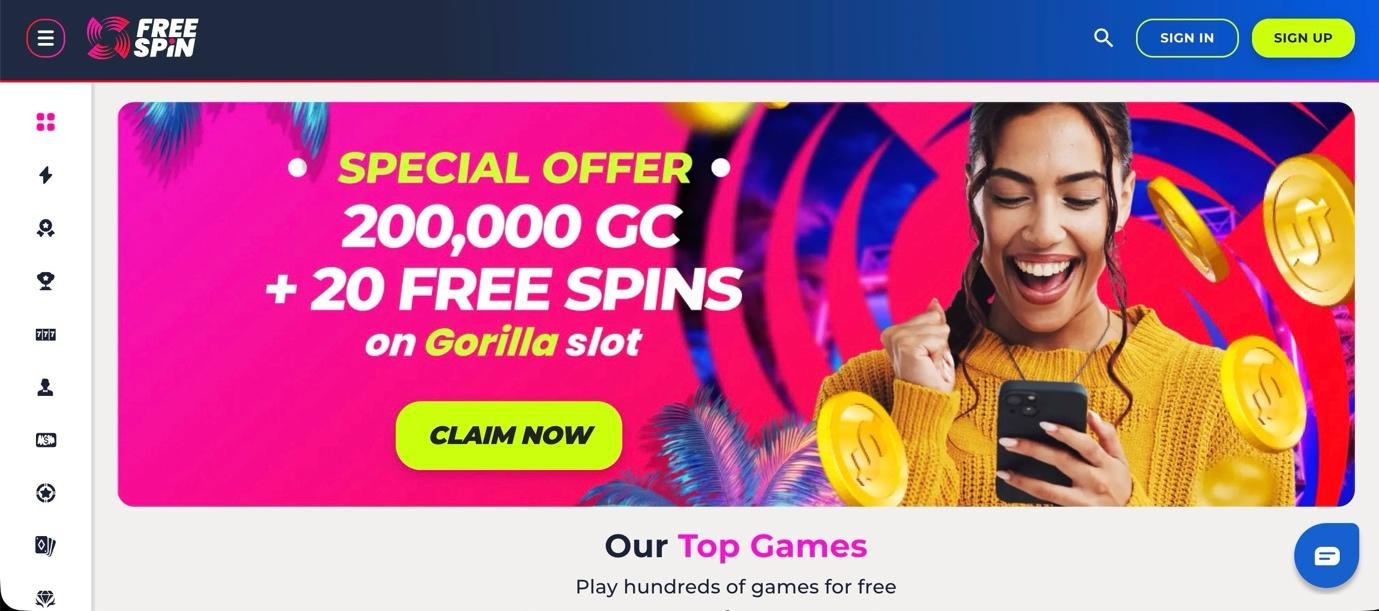Click the Sign In button
The image size is (1379, 611).
point(1187,38)
